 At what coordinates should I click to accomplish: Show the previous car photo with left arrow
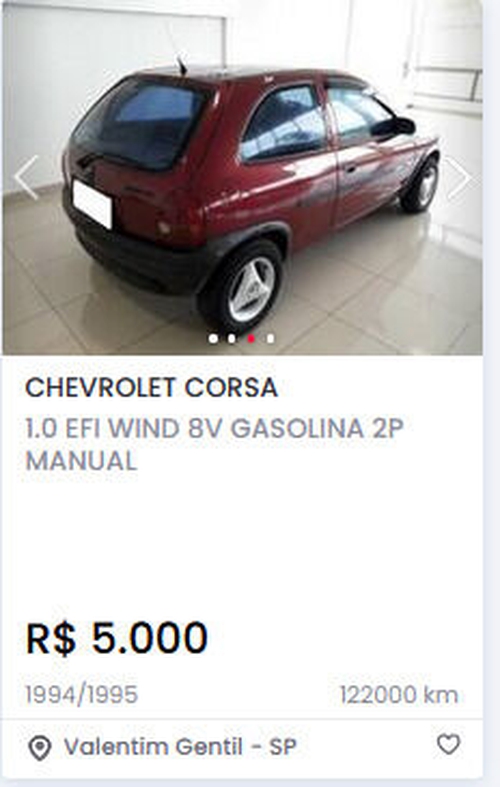coord(26,178)
